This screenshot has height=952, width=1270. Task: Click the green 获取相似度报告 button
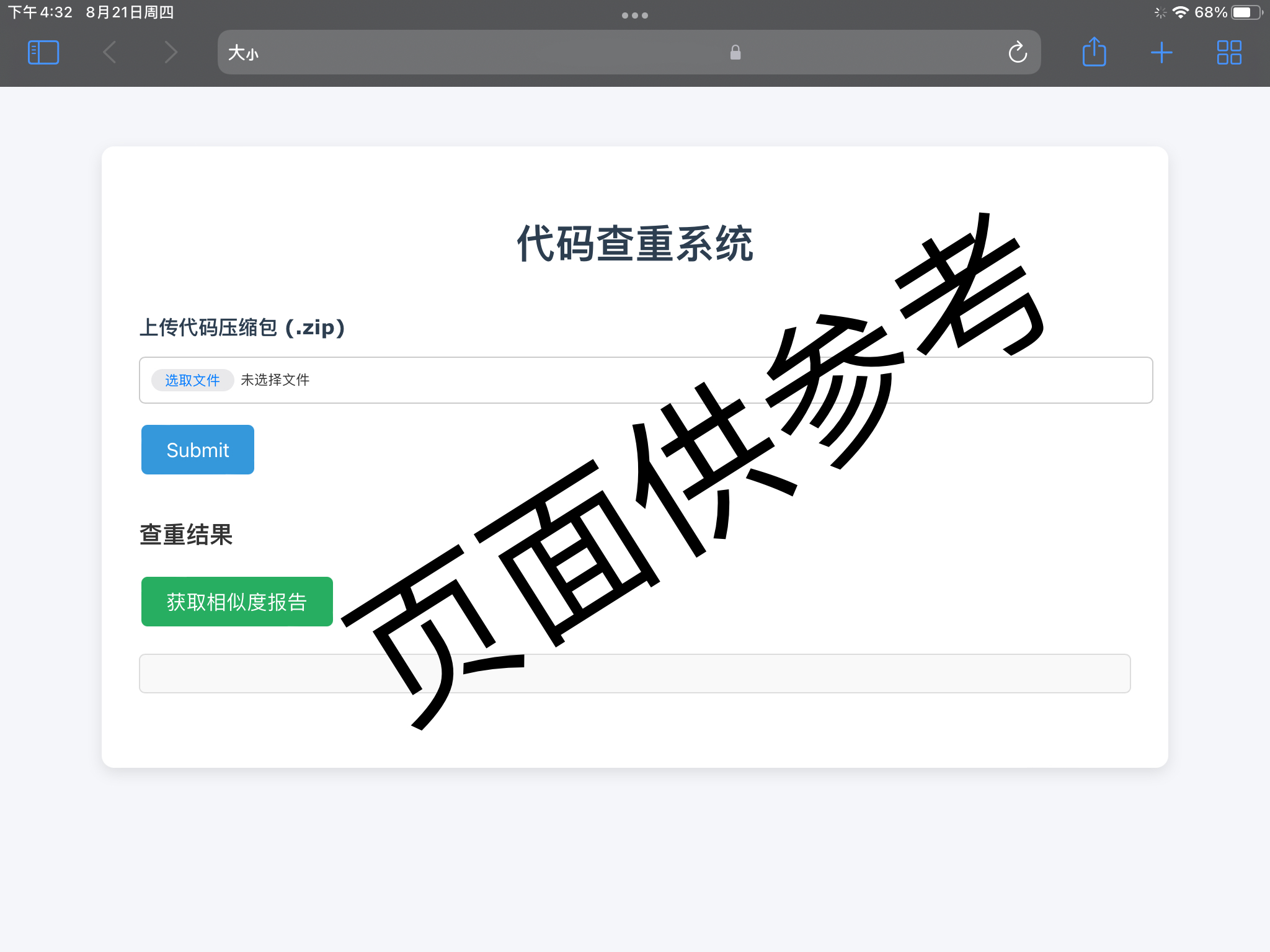[237, 602]
